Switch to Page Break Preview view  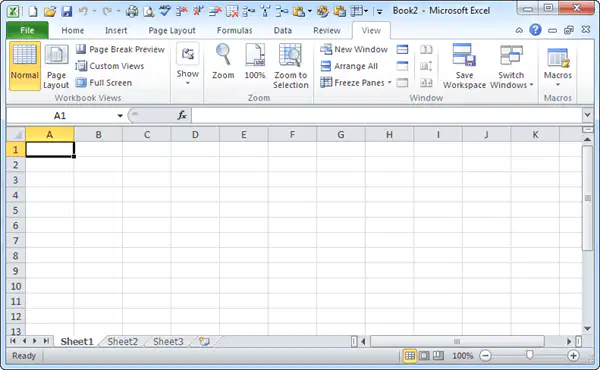pos(120,49)
